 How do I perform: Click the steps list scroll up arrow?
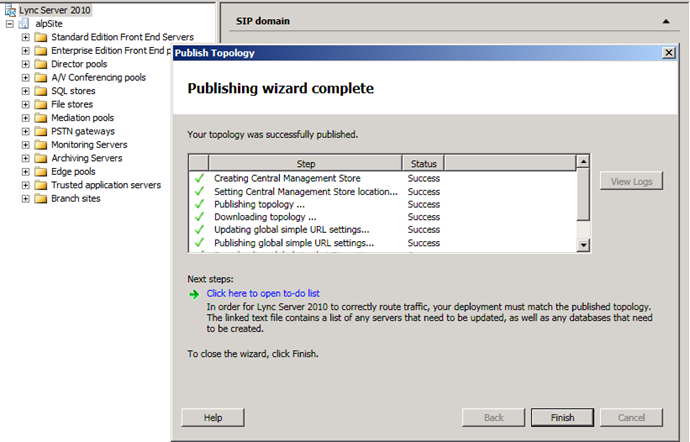(x=583, y=162)
